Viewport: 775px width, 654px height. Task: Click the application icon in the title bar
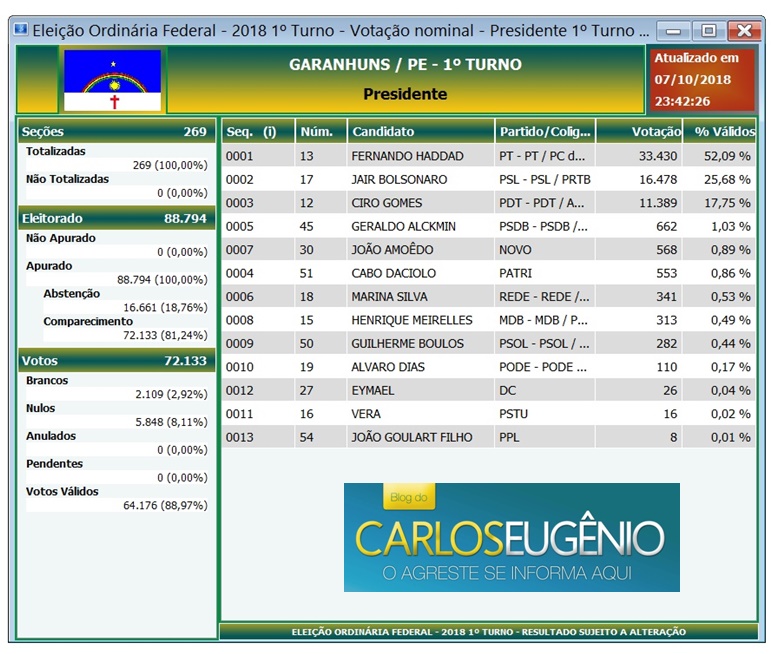pyautogui.click(x=21, y=30)
